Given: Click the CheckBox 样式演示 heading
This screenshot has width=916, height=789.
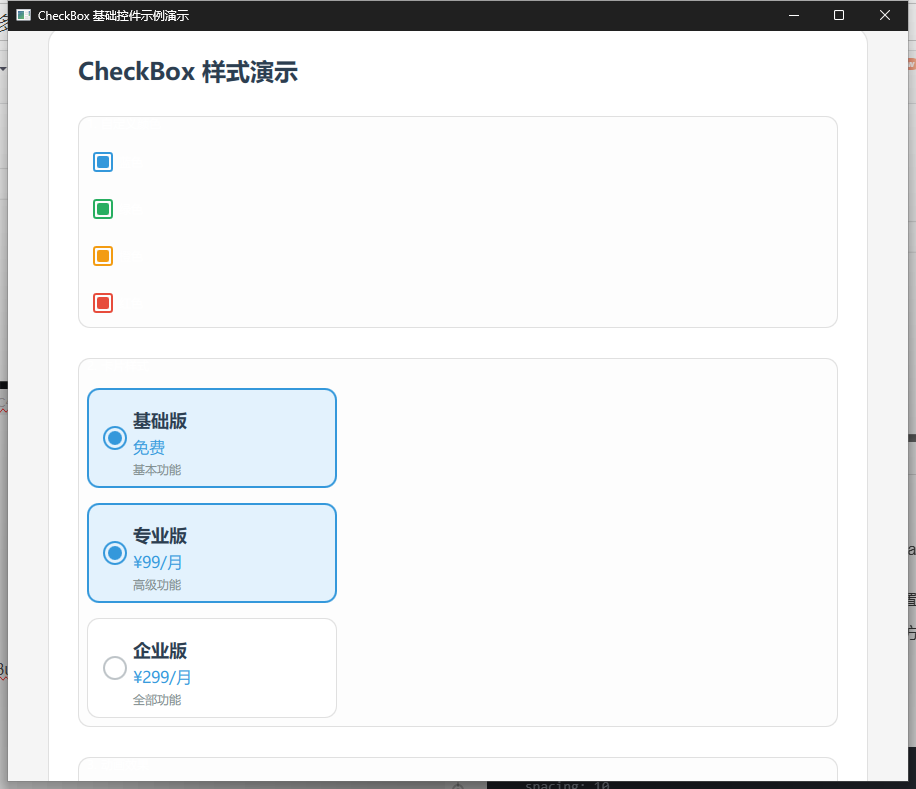Looking at the screenshot, I should [x=188, y=71].
